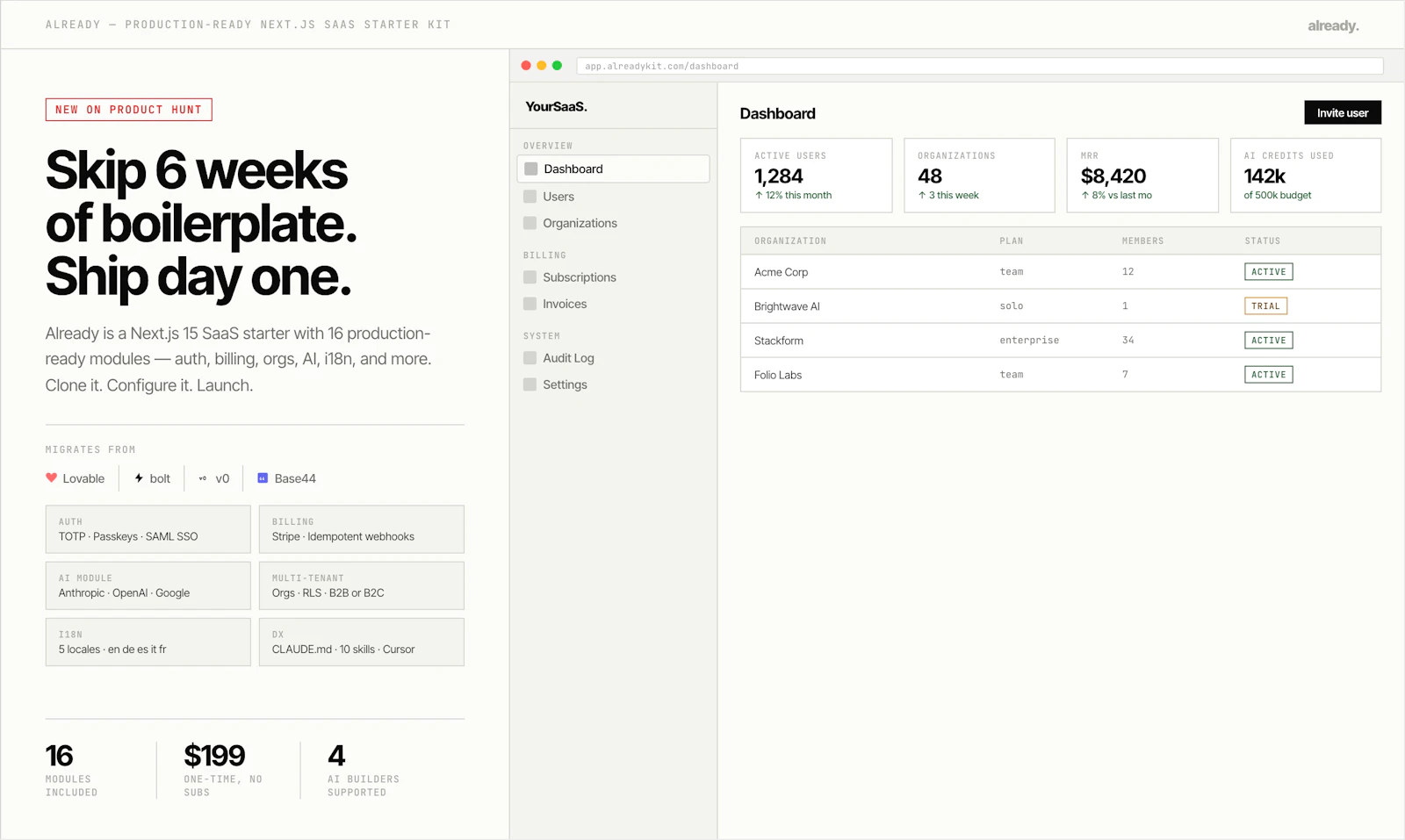Click the "OVERVIEW" sidebar section label
The width and height of the screenshot is (1405, 840).
coord(548,146)
